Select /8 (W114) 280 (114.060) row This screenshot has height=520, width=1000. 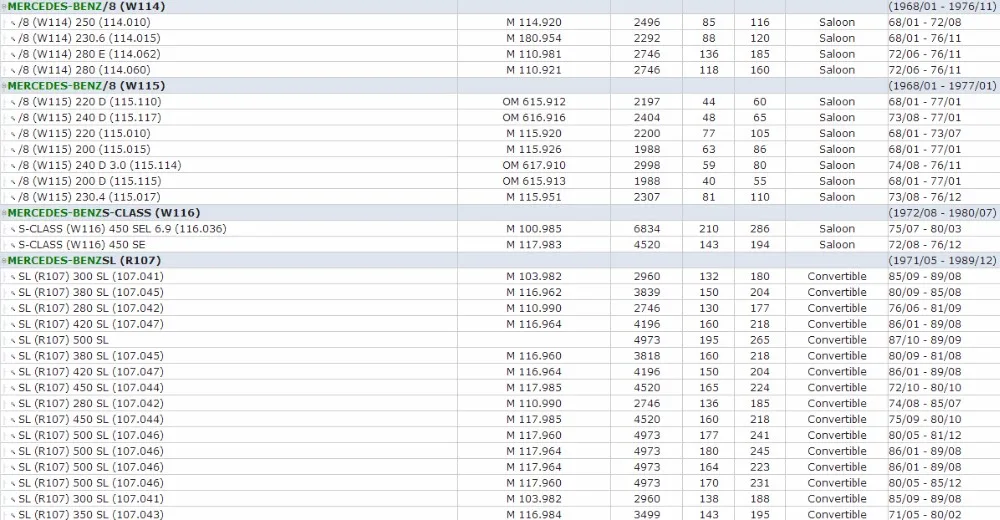(x=500, y=70)
